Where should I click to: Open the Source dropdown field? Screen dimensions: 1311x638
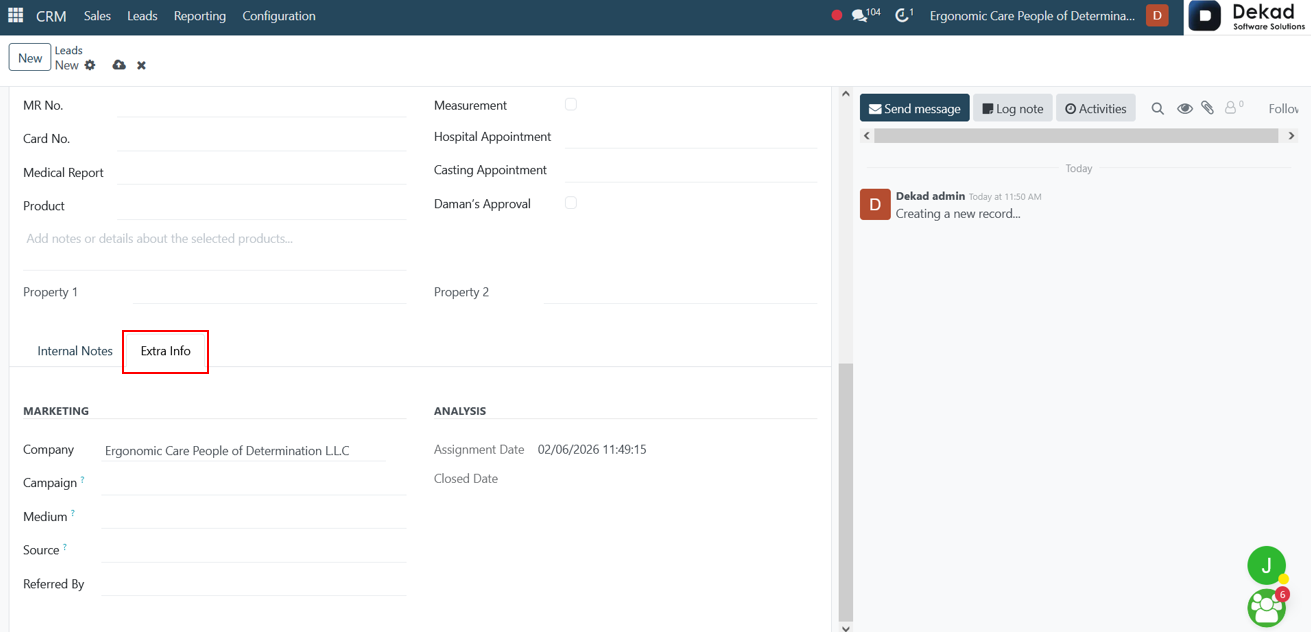pos(254,550)
